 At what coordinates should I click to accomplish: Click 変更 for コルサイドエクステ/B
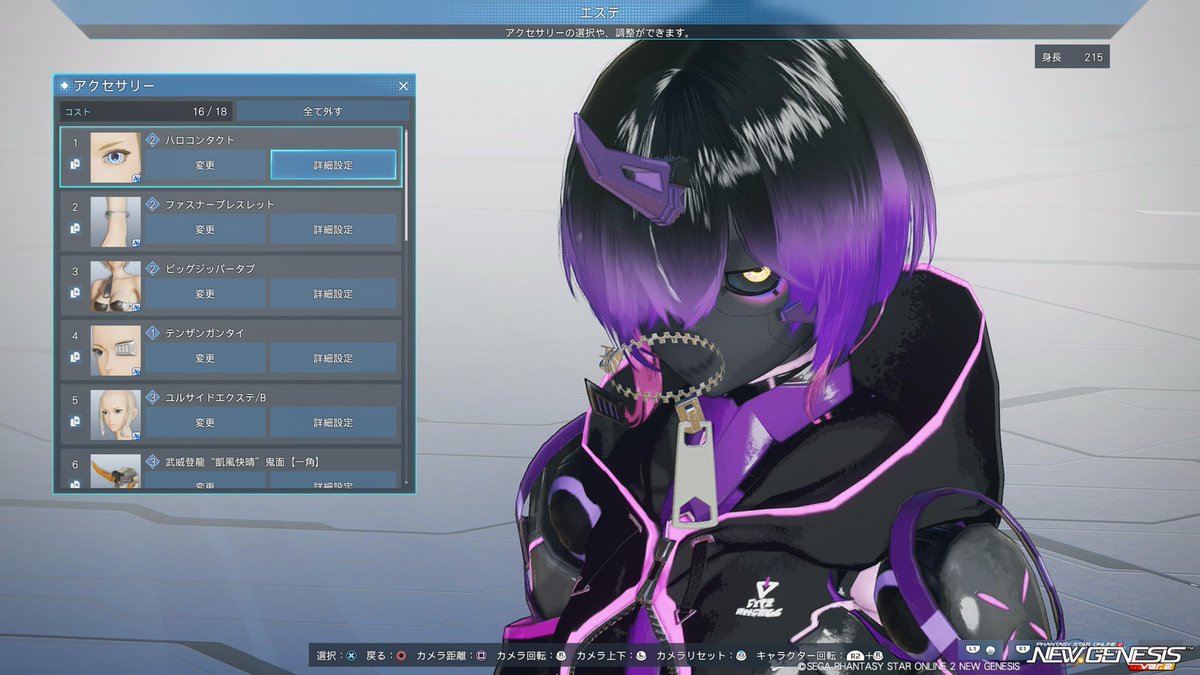pos(205,422)
